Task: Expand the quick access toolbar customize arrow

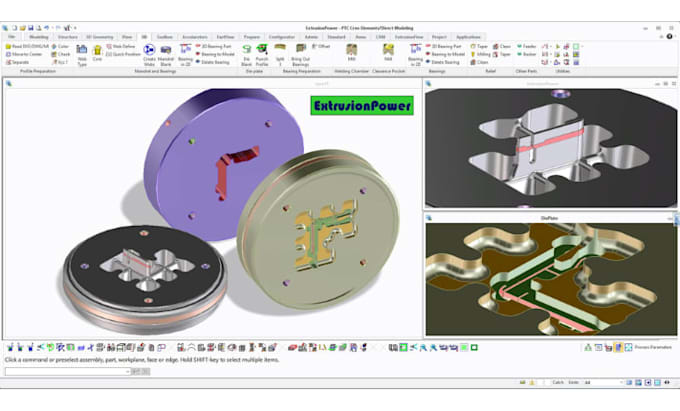Action: 75,28
